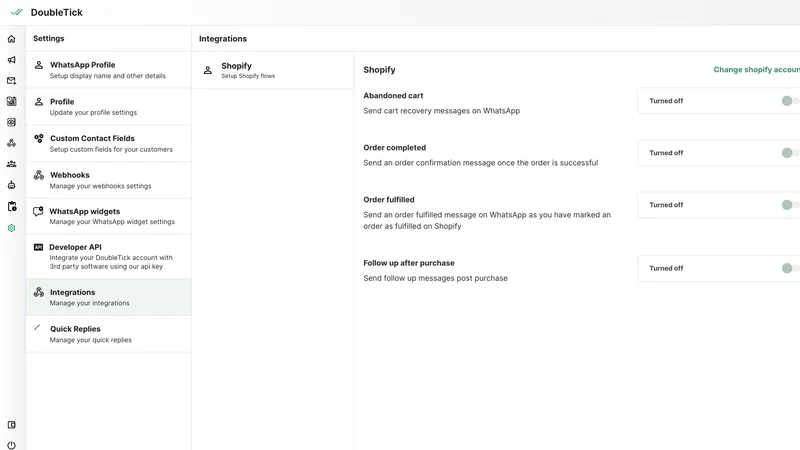Open WhatsApp Profile settings
800x450 pixels.
(109, 70)
